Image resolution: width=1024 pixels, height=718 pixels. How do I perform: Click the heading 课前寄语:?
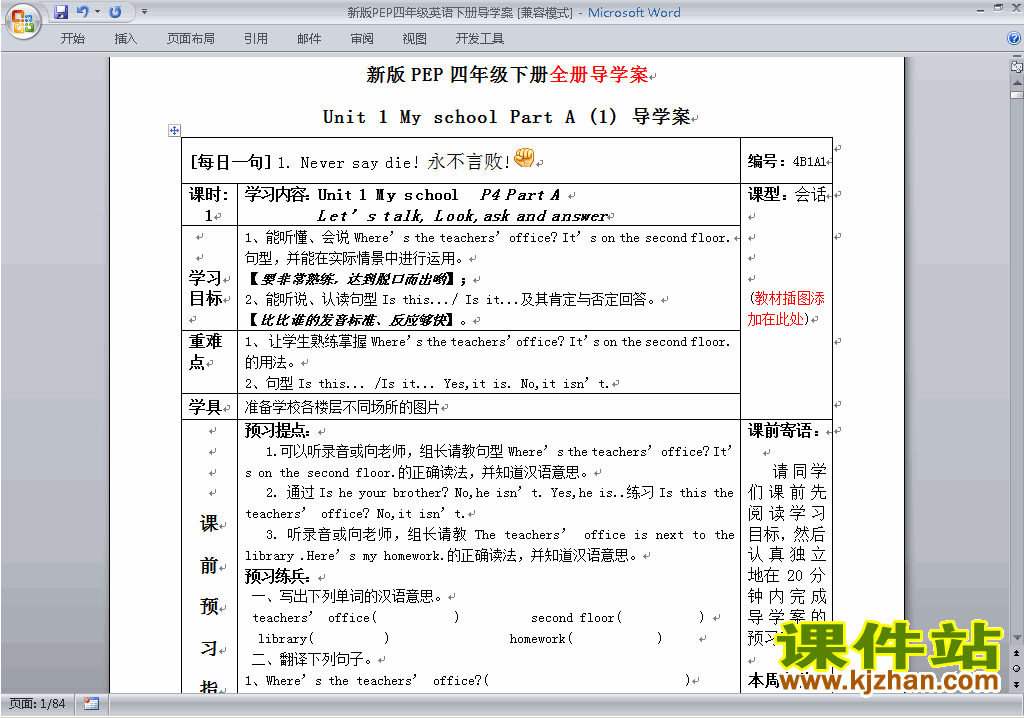(783, 431)
